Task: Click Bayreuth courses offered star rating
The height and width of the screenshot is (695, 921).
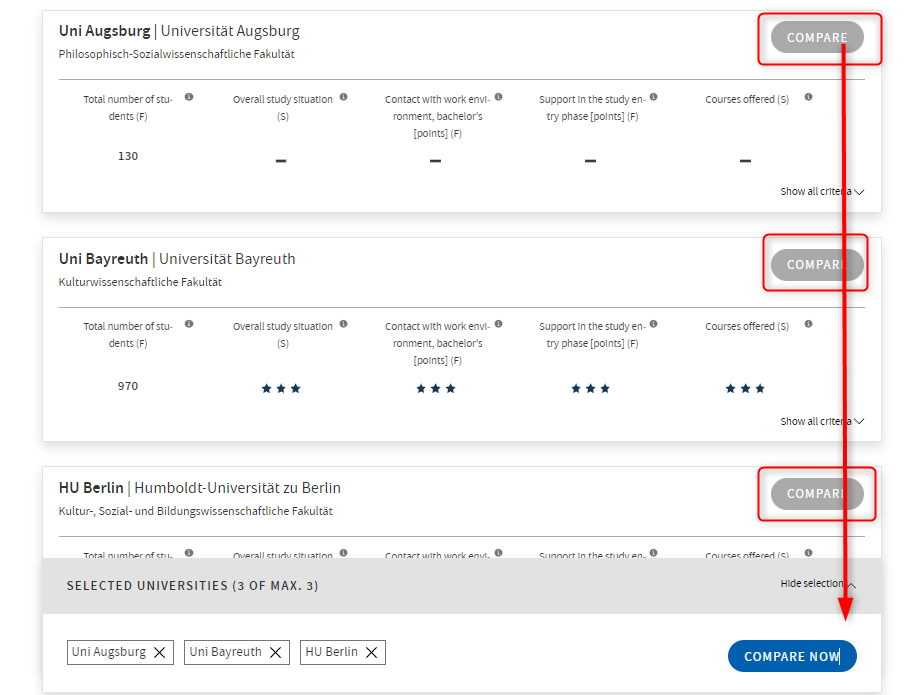Action: pyautogui.click(x=745, y=388)
